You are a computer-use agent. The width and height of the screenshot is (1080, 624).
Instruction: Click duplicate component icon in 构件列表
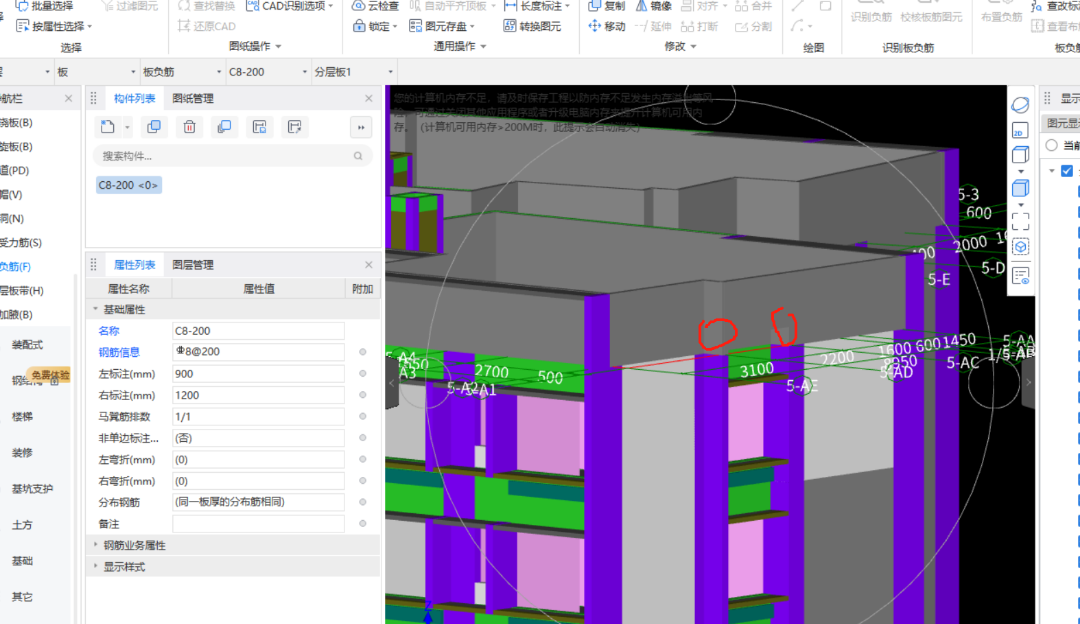(x=154, y=127)
